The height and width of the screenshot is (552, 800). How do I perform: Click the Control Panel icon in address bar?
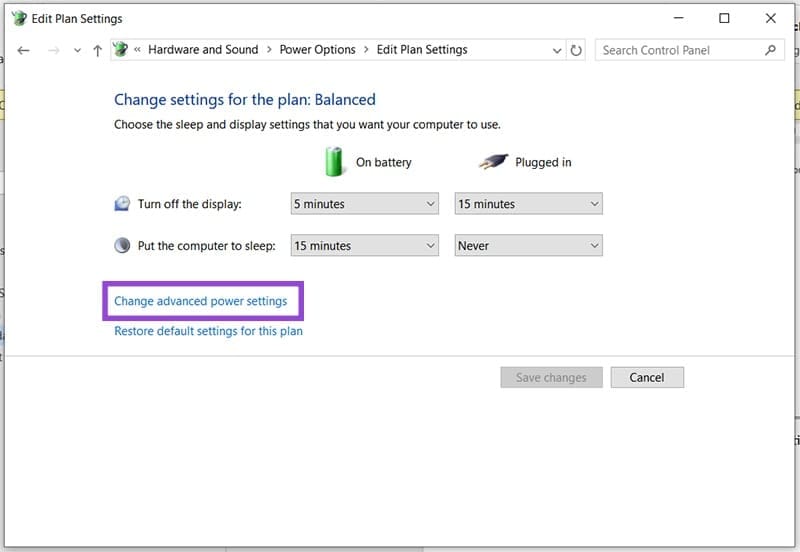[121, 49]
